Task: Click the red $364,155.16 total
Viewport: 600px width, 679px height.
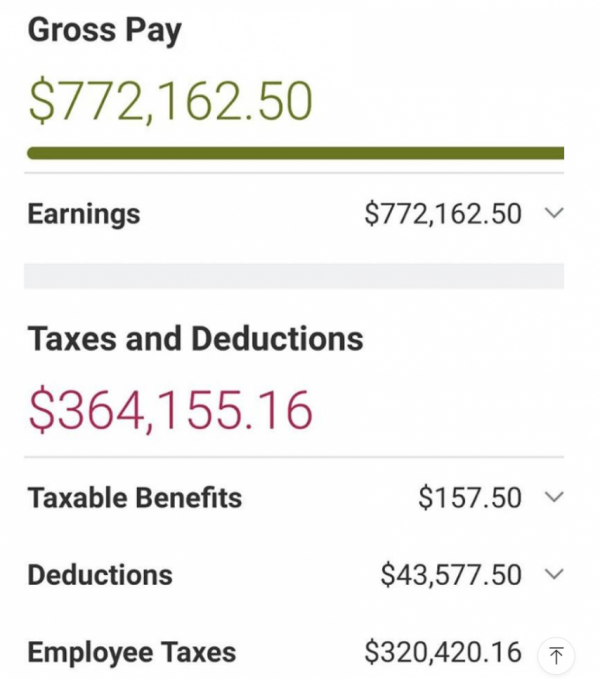Action: tap(170, 410)
